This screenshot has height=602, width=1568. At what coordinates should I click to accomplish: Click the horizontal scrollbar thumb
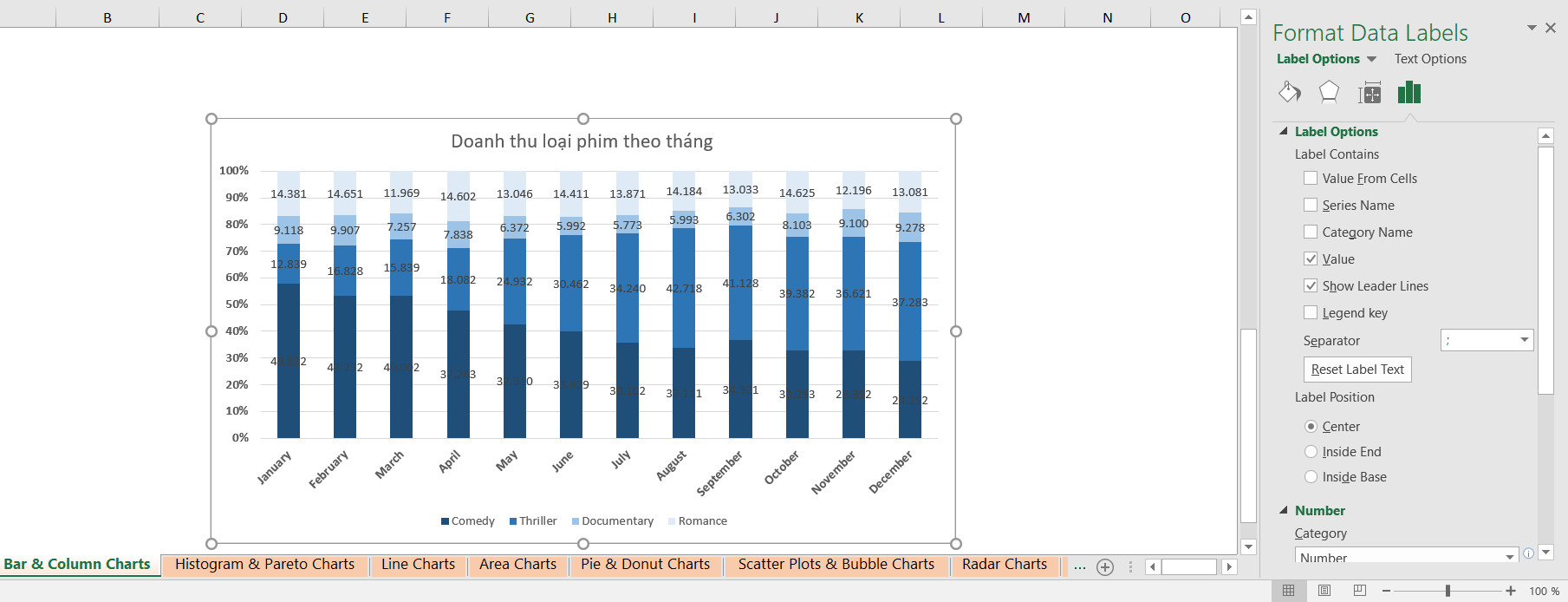1189,566
